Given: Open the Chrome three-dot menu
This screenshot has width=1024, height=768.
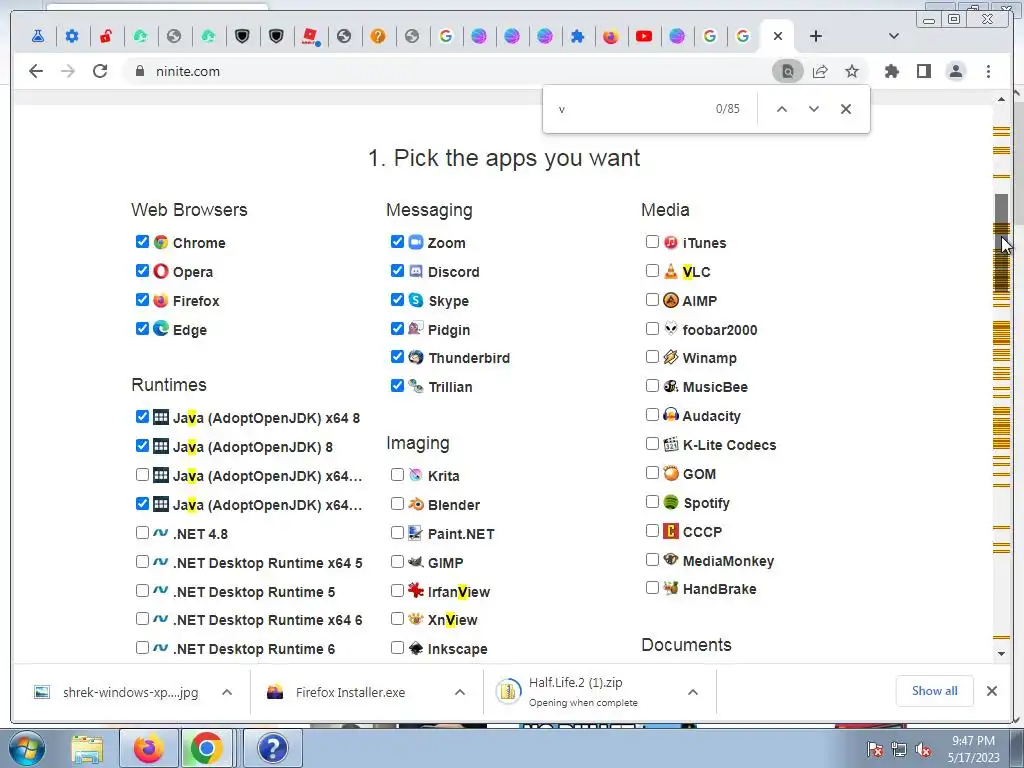Looking at the screenshot, I should 989,71.
